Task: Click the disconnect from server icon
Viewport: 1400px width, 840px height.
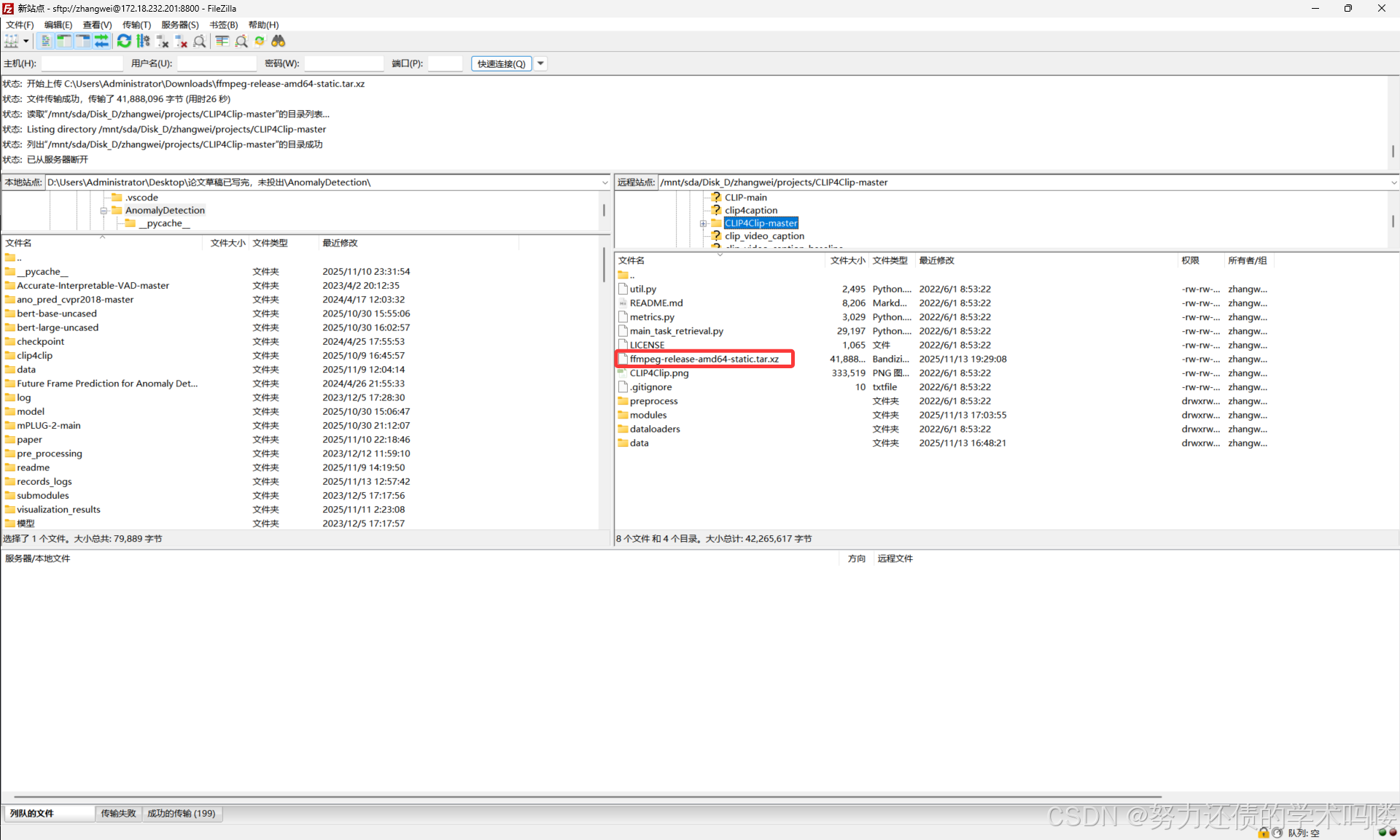Action: point(181,42)
